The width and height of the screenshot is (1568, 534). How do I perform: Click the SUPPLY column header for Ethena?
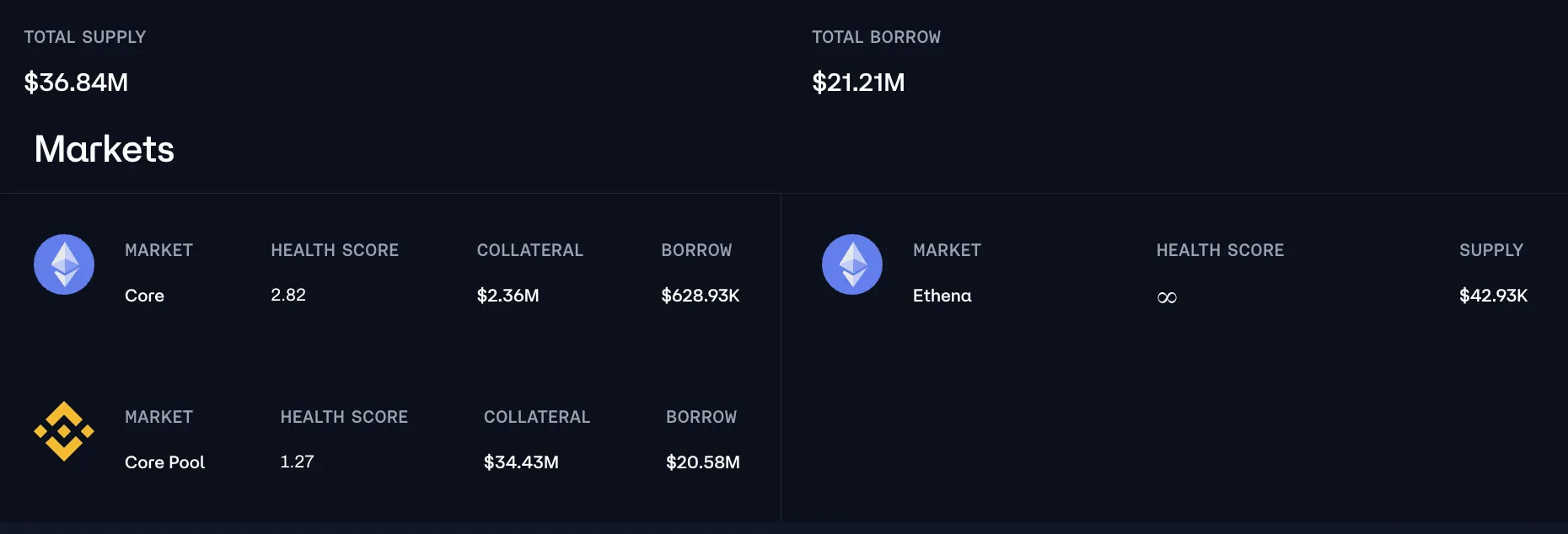[1491, 250]
